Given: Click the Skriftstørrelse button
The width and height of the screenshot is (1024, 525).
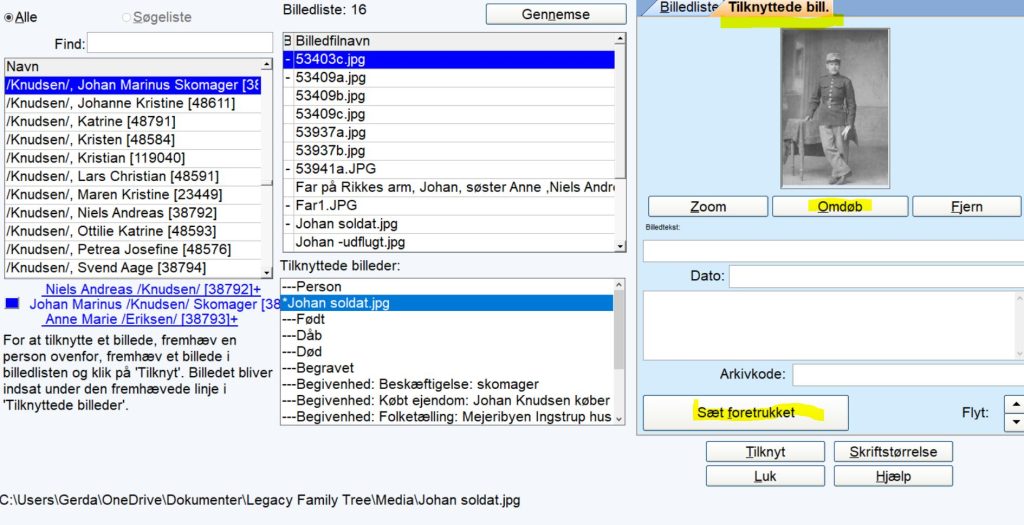Looking at the screenshot, I should (893, 452).
